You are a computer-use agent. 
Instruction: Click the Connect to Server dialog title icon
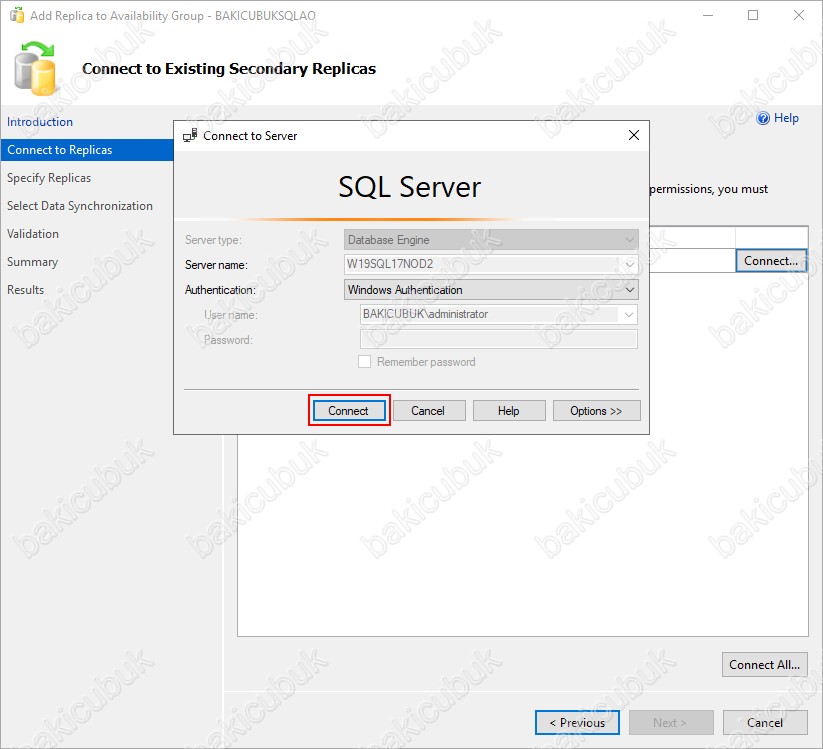coord(190,135)
